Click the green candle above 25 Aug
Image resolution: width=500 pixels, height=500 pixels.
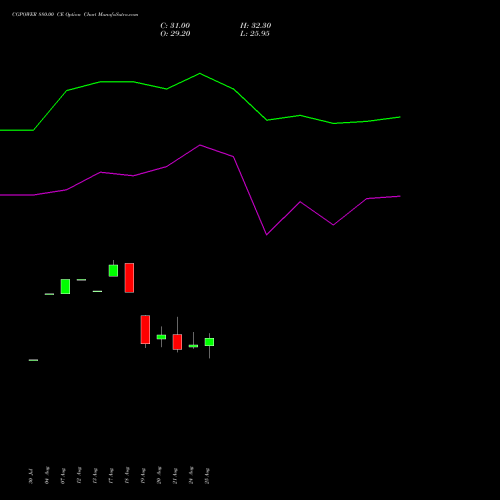(x=209, y=342)
